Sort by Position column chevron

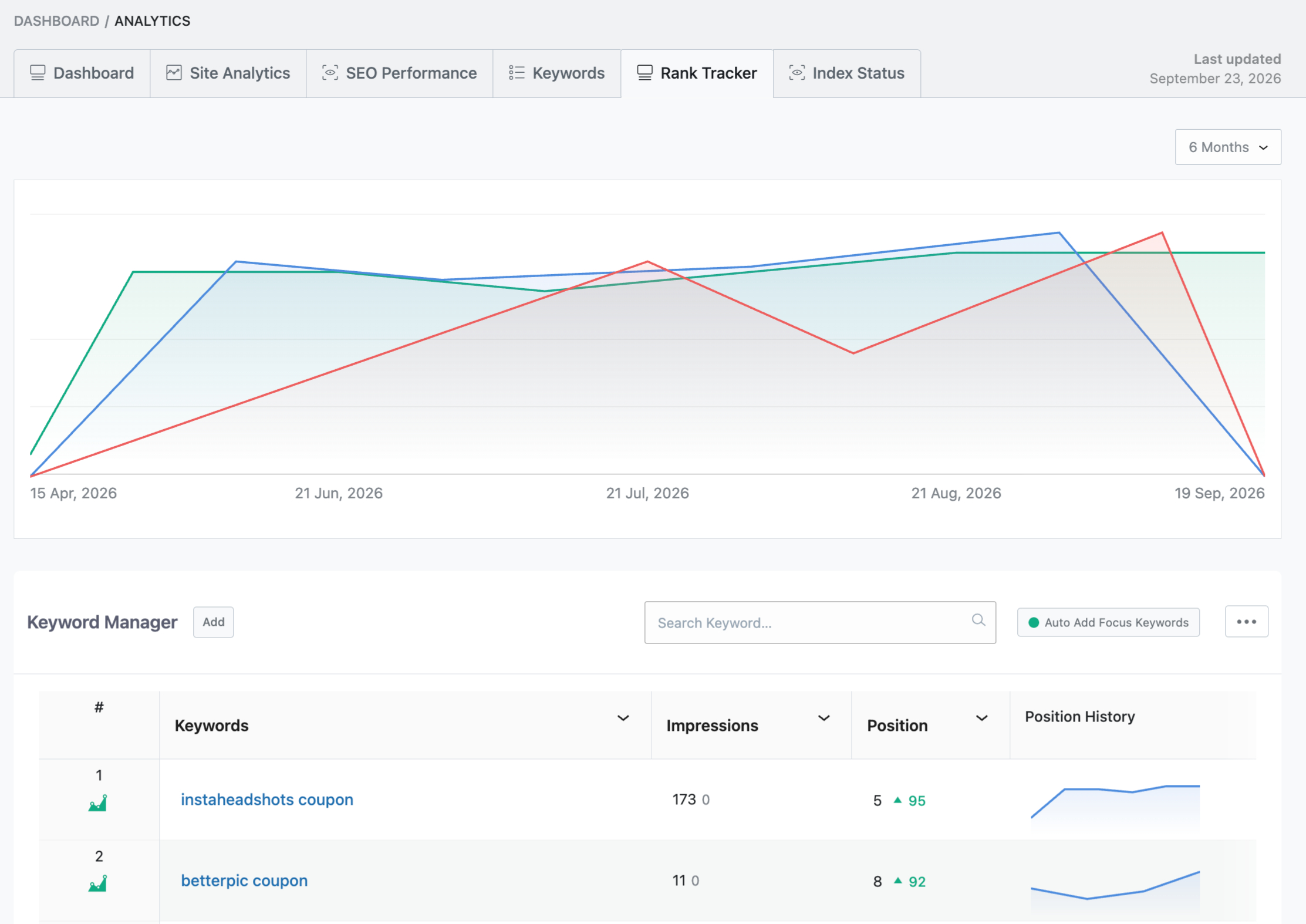click(981, 718)
